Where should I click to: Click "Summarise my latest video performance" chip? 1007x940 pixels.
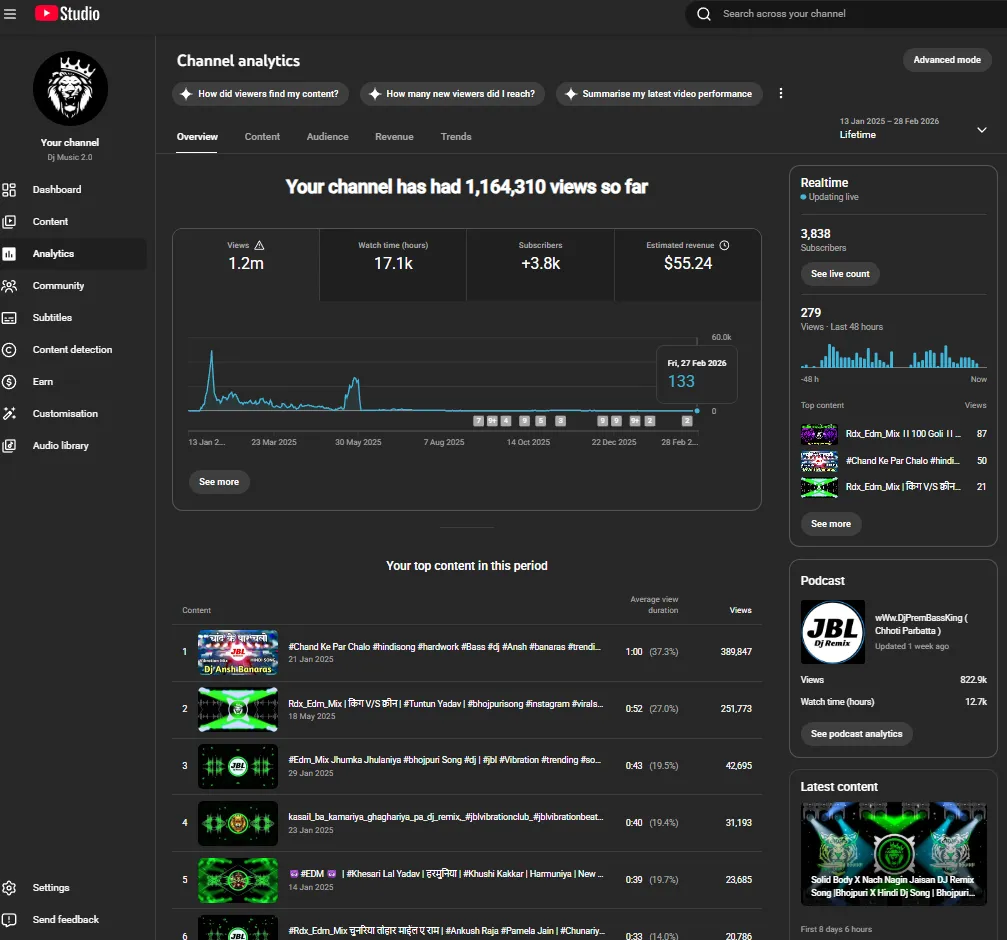click(659, 94)
